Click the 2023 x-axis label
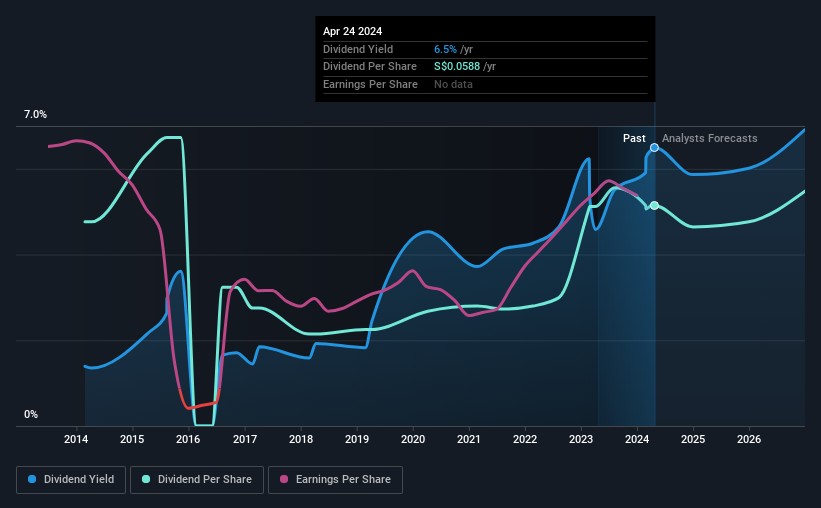The width and height of the screenshot is (821, 508). point(581,439)
